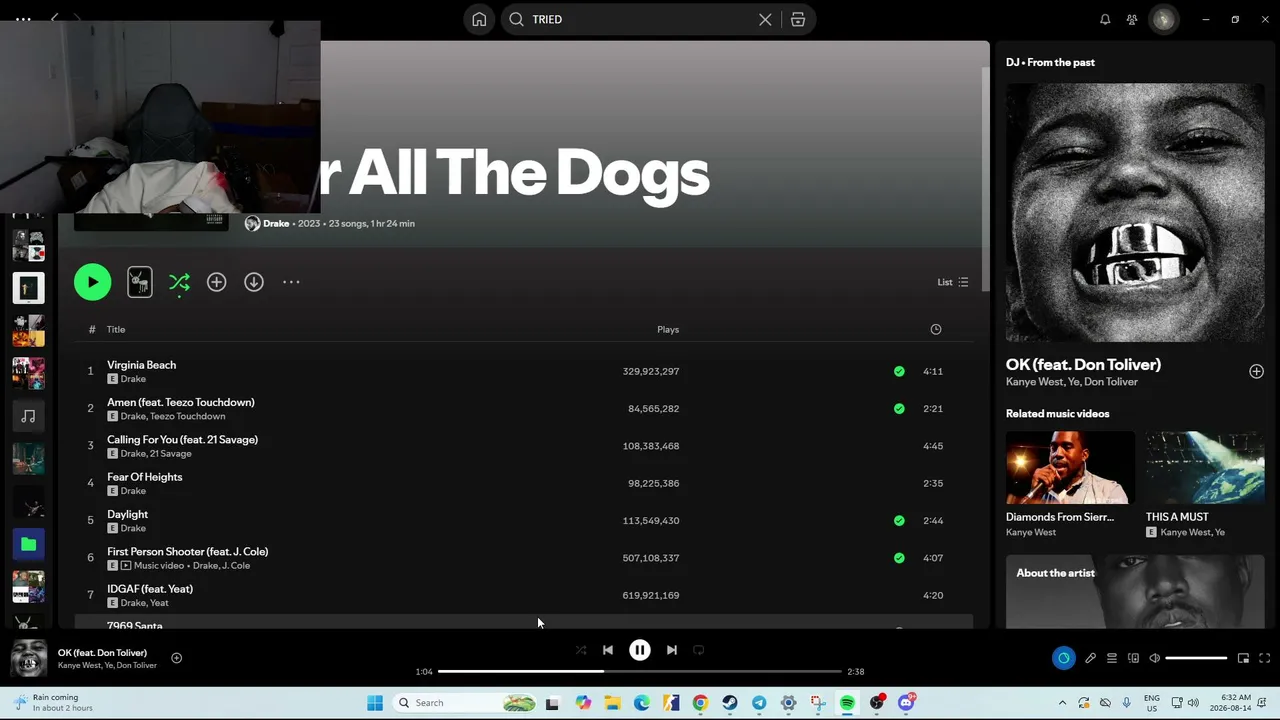Click the search field containing TRIED
This screenshot has height=720, width=1280.
pos(640,19)
